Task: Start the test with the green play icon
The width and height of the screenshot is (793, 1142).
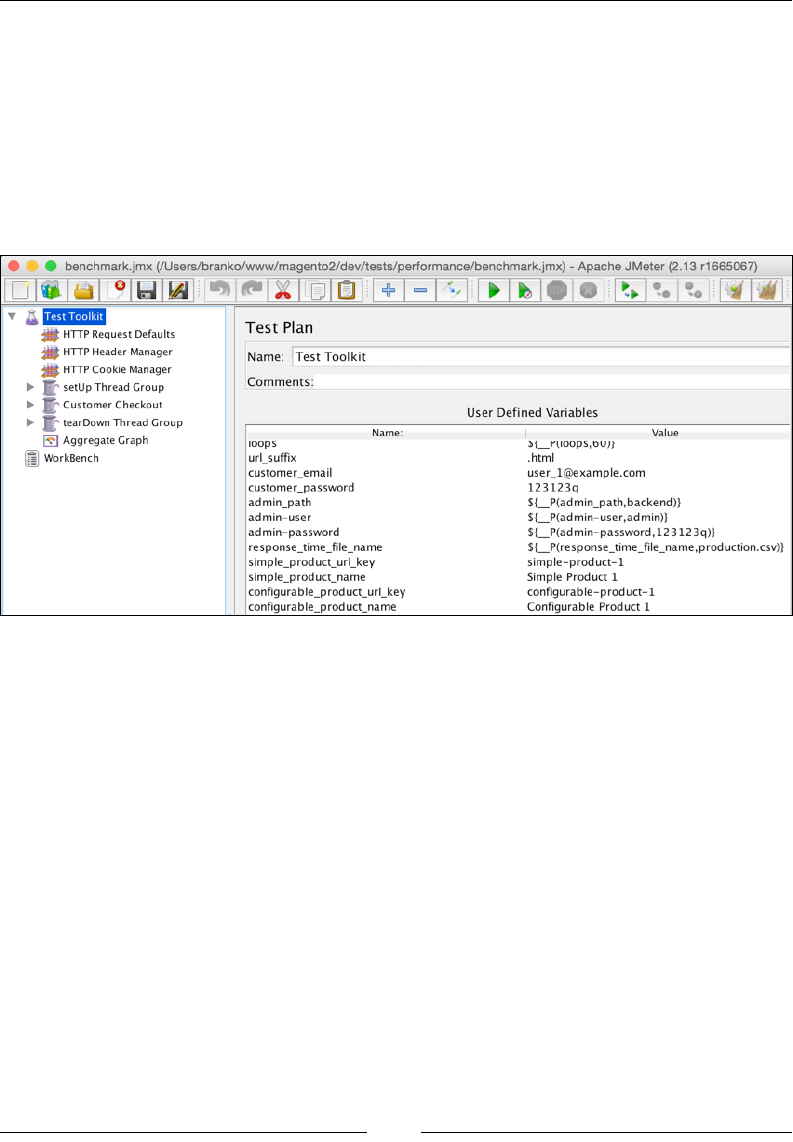Action: coord(494,290)
